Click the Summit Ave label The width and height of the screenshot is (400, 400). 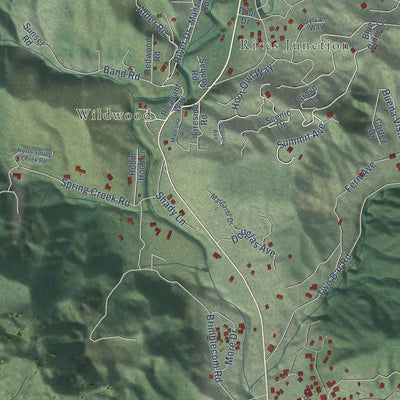(x=302, y=135)
